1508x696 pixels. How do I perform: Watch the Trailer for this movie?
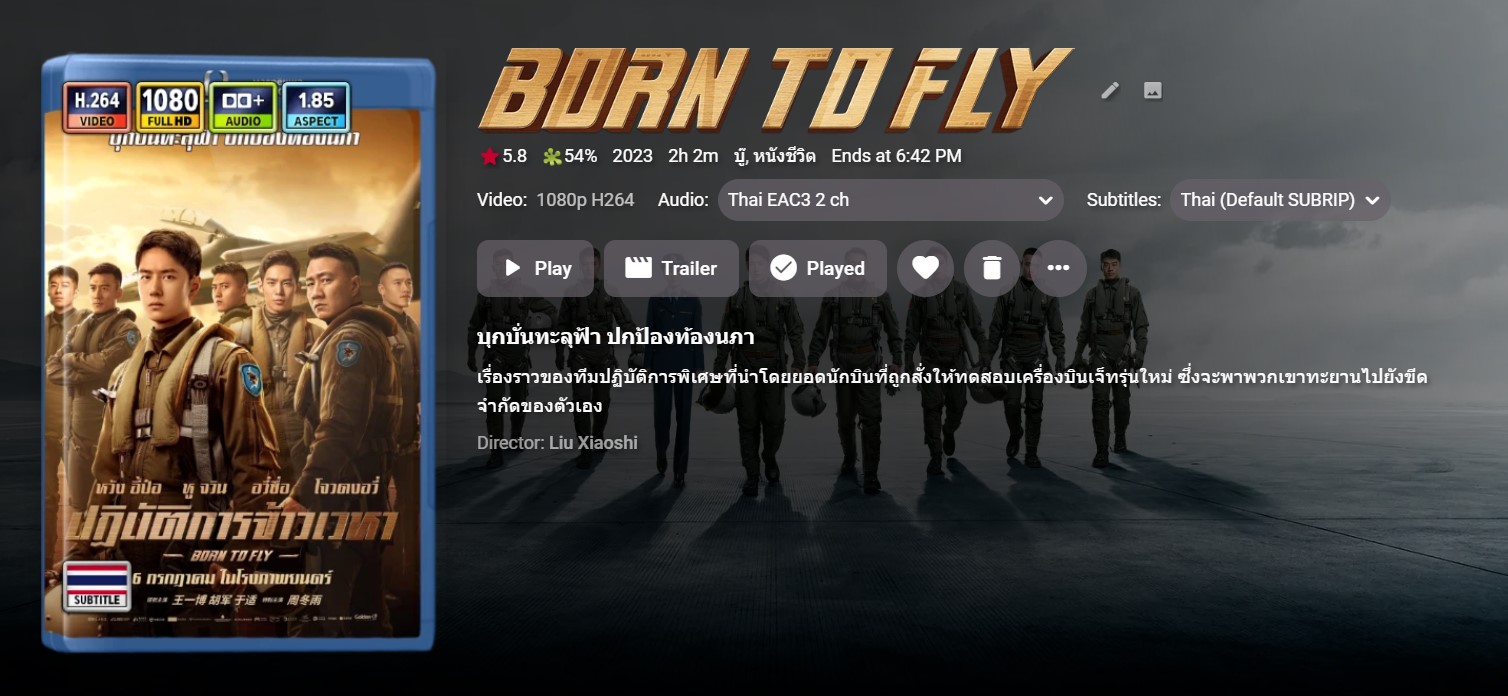point(671,268)
